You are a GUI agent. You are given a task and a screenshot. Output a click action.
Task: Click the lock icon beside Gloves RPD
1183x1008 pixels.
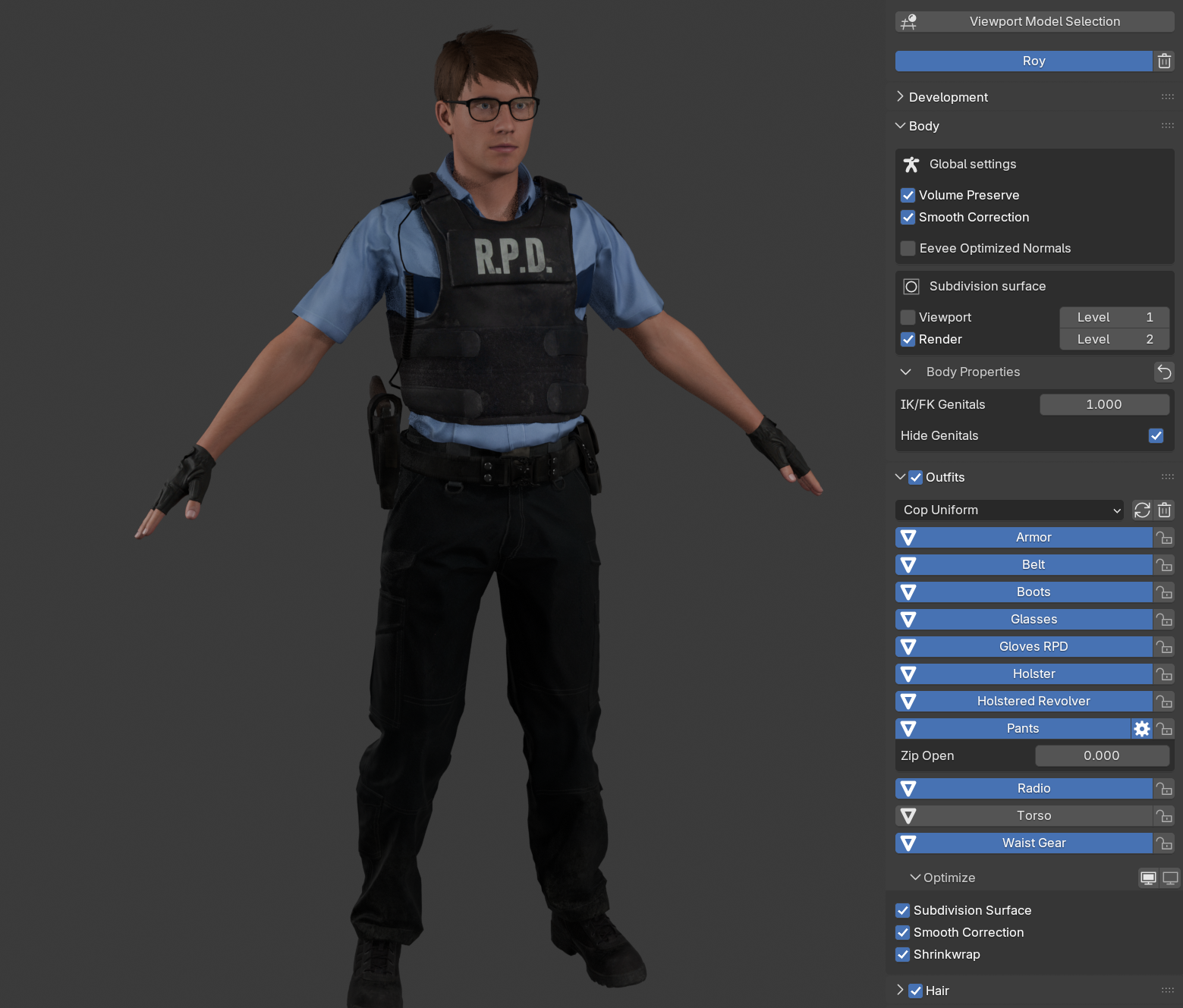1164,647
